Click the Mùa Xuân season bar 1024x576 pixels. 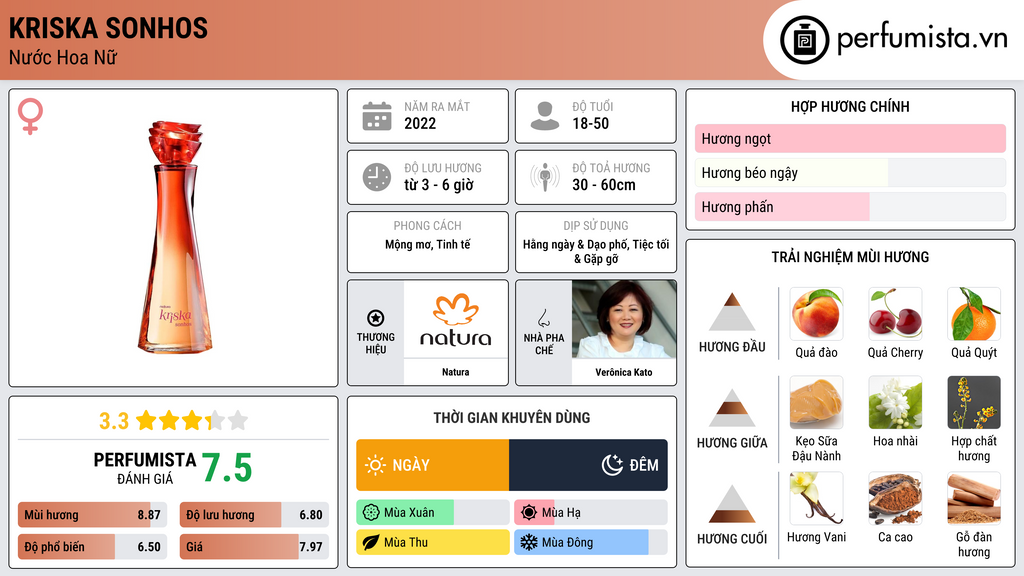432,513
